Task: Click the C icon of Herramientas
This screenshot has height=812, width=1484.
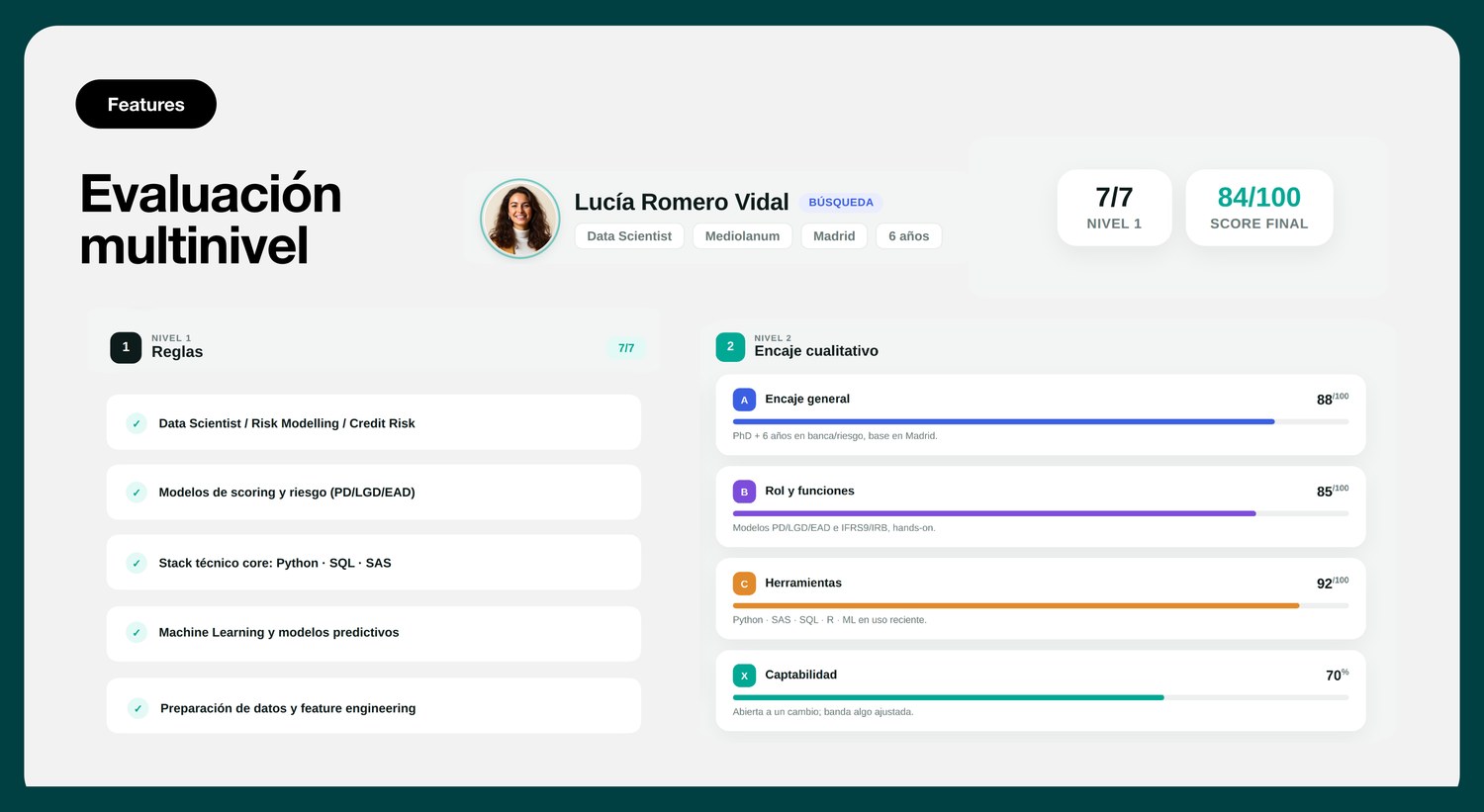Action: (x=744, y=584)
